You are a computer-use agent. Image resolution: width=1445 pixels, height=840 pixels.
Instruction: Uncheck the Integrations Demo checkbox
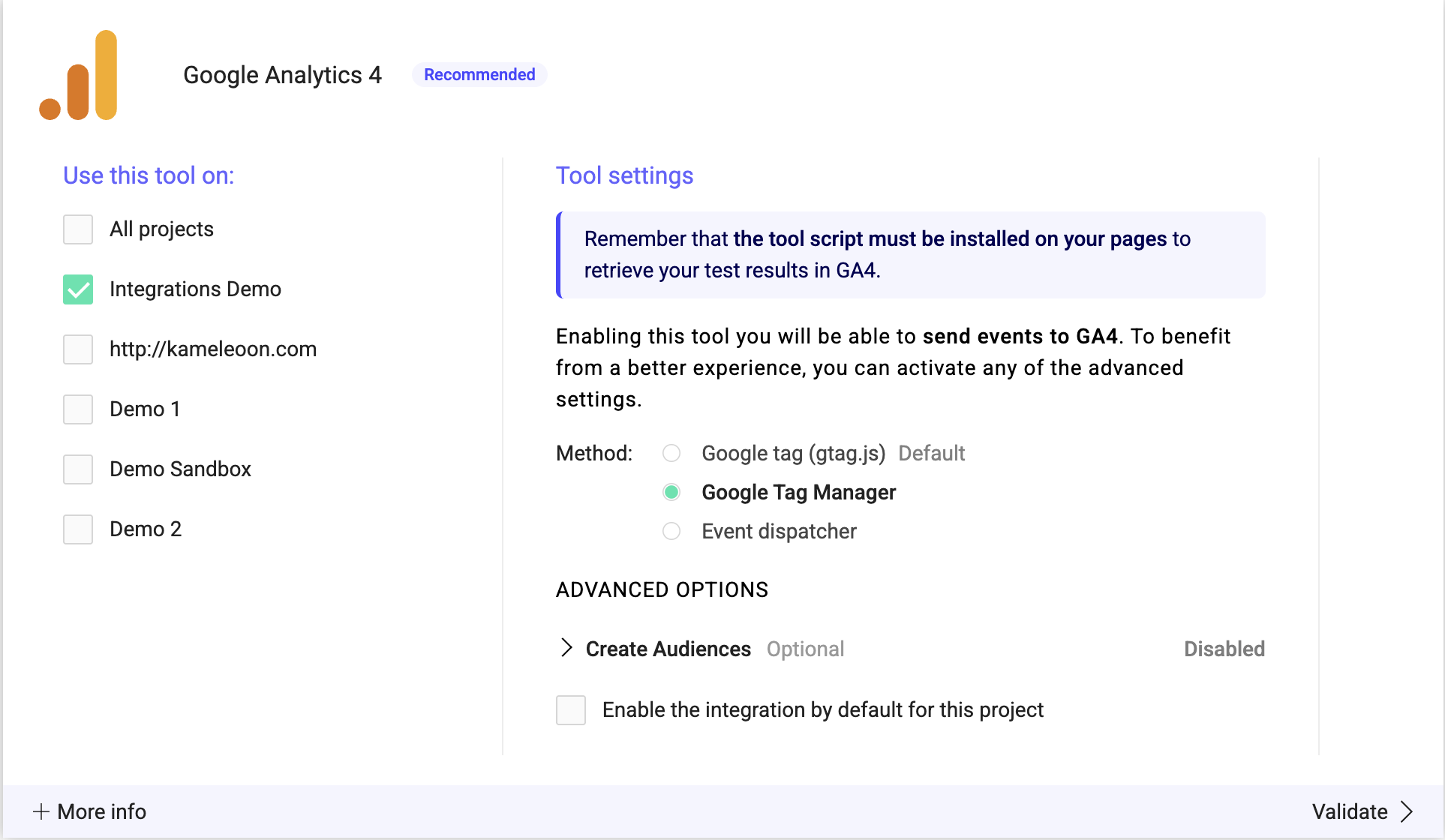tap(78, 289)
